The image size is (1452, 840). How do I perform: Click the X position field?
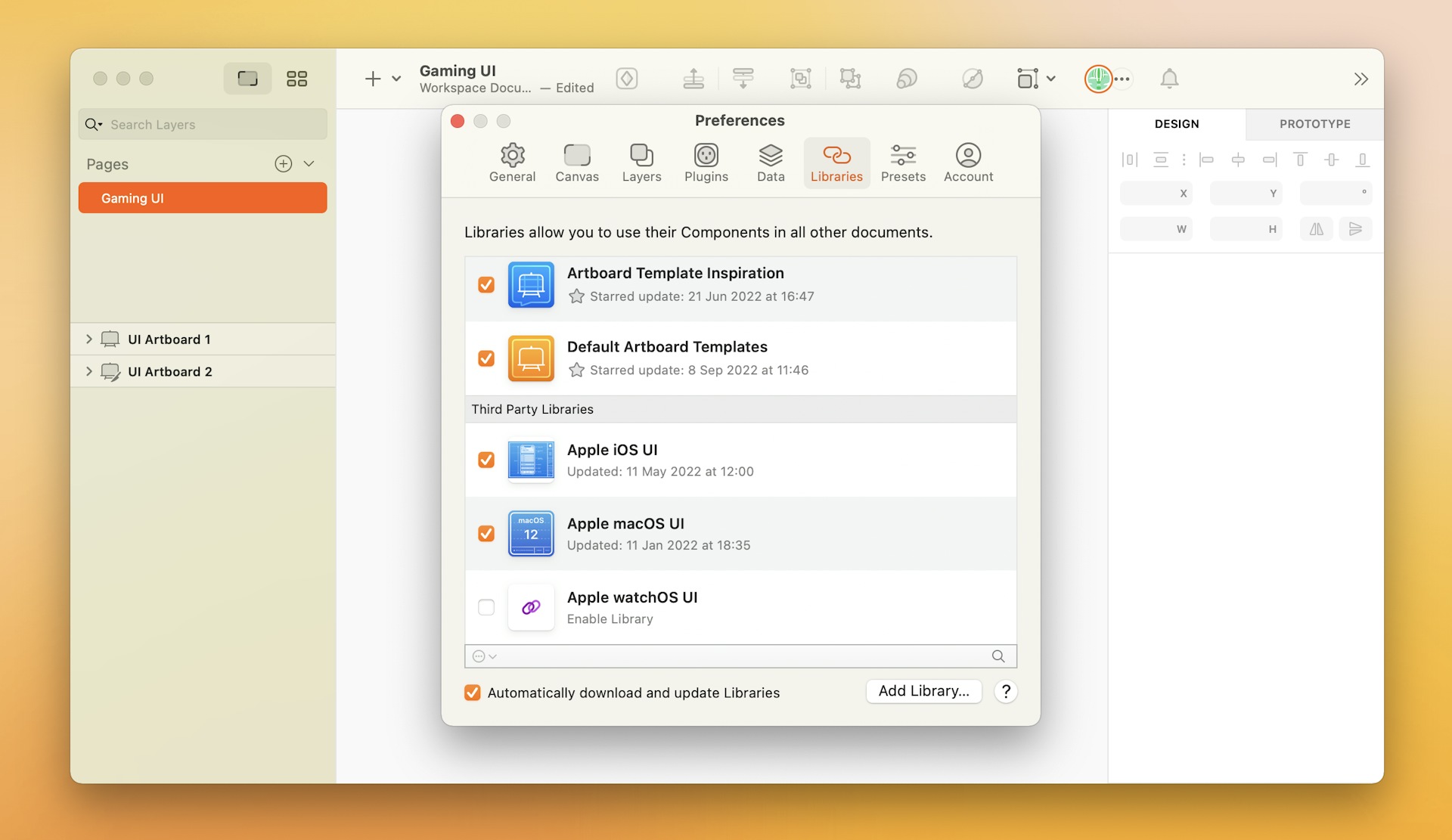click(x=1156, y=194)
